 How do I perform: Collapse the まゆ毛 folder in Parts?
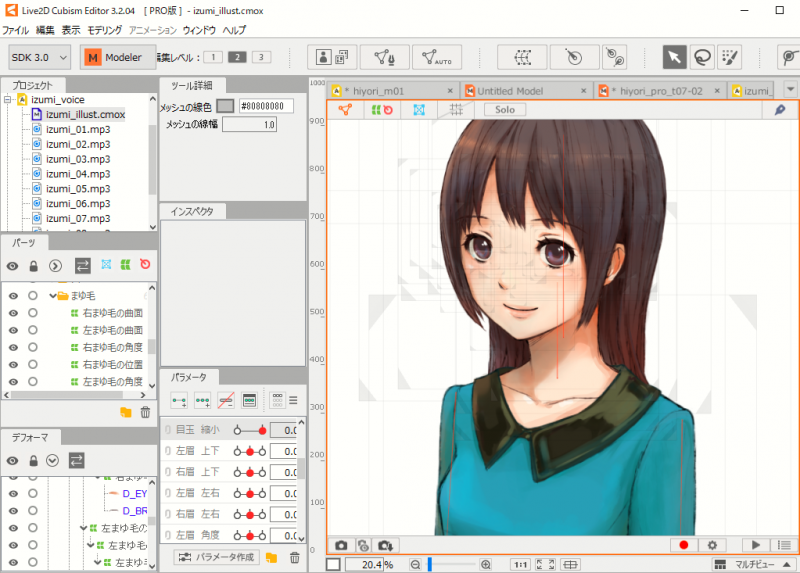52,296
